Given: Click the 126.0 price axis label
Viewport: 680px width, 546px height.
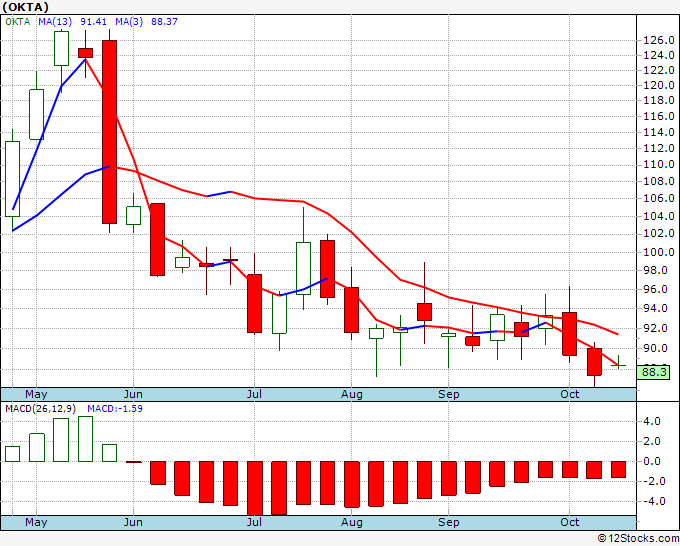Looking at the screenshot, I should [659, 40].
